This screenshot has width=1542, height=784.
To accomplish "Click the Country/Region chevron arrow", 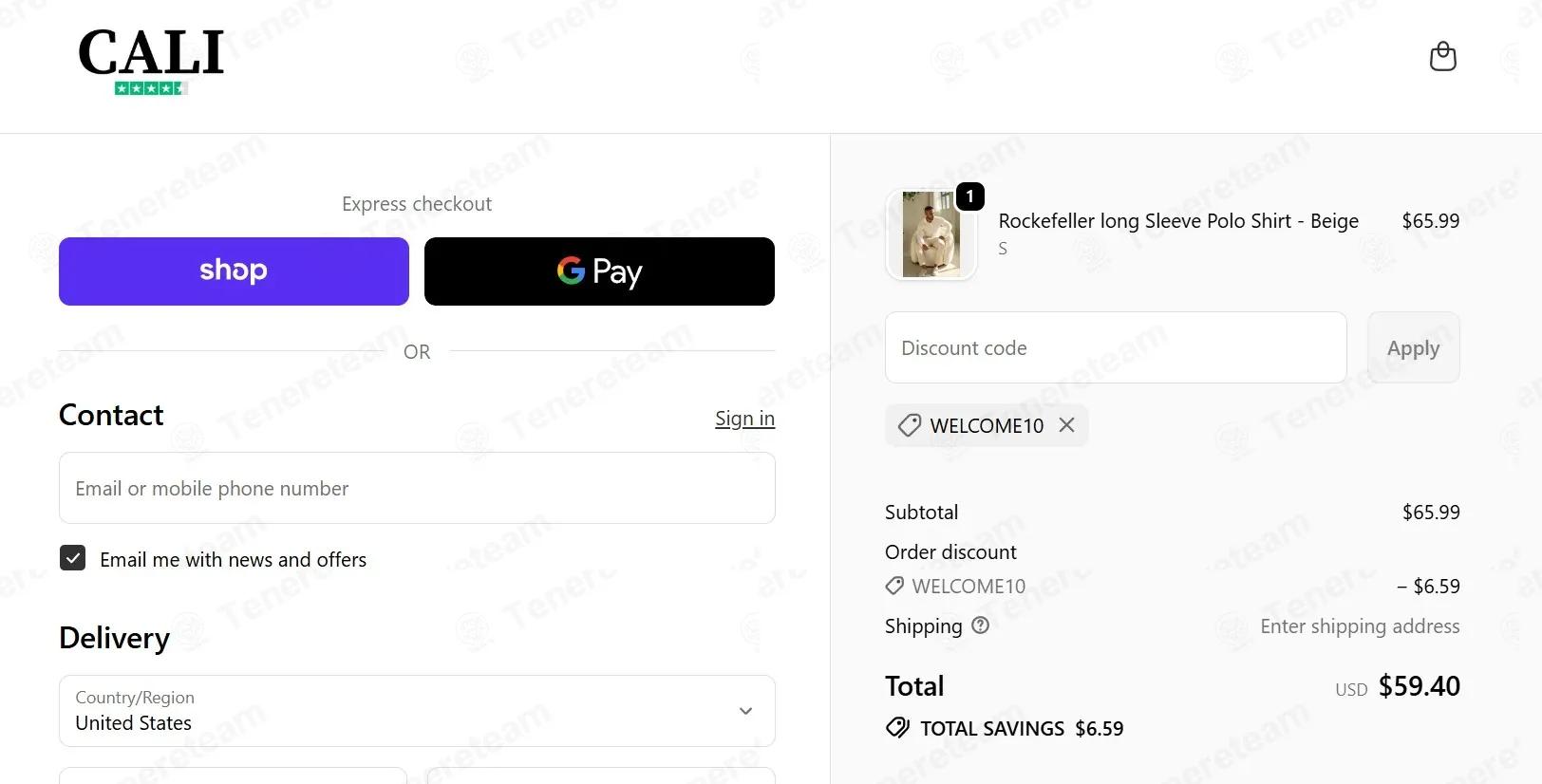I will coord(746,711).
